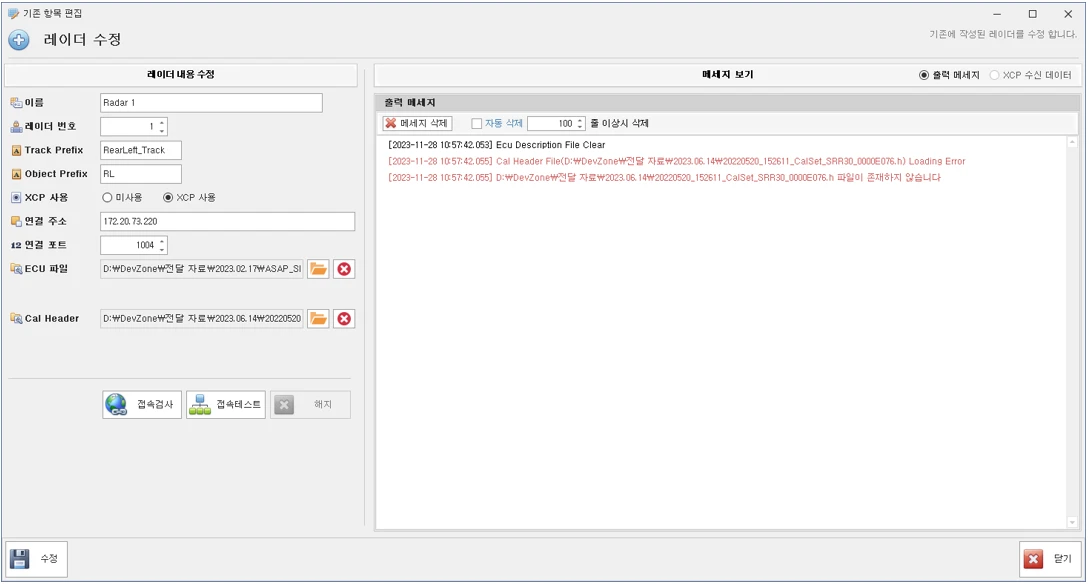
Task: Click the 메세지 보기 panel header
Action: 727,75
